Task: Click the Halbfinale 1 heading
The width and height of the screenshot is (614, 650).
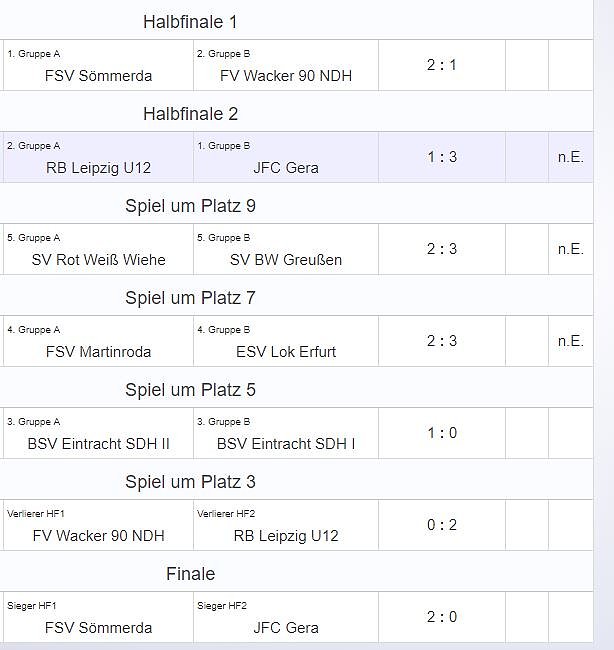Action: pyautogui.click(x=190, y=22)
